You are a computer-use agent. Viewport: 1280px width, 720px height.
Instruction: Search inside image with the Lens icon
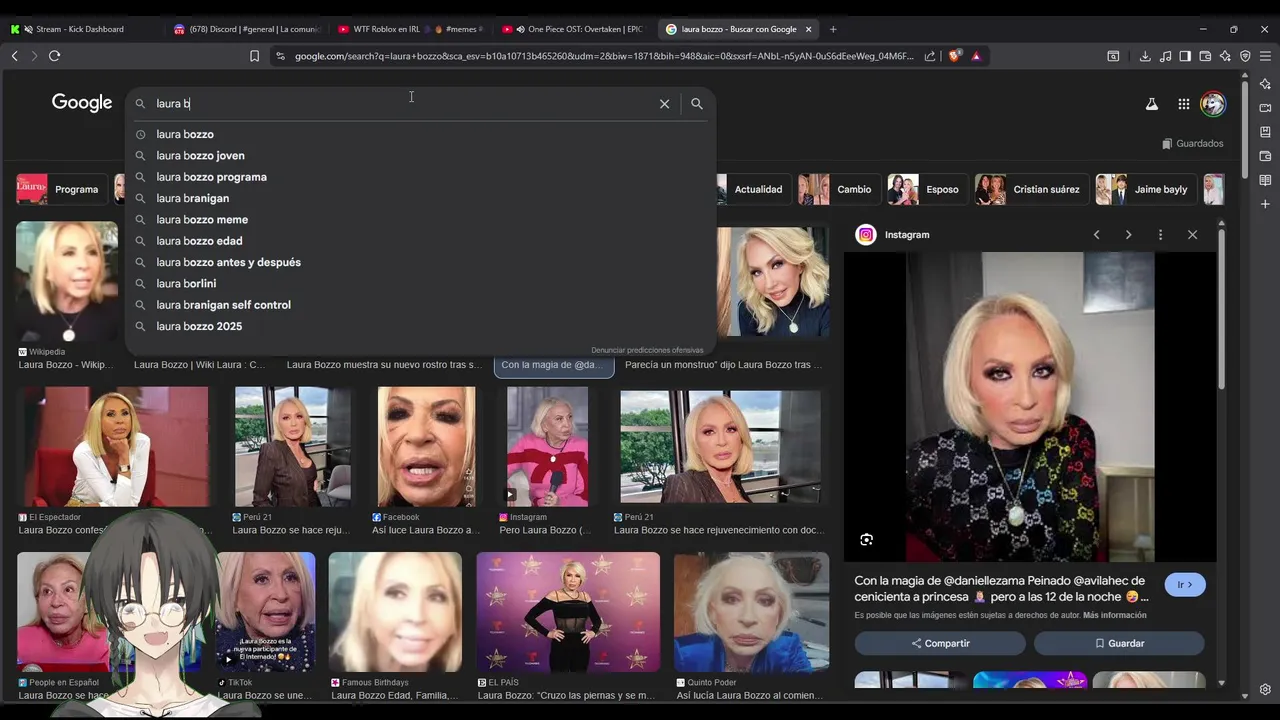coord(866,540)
